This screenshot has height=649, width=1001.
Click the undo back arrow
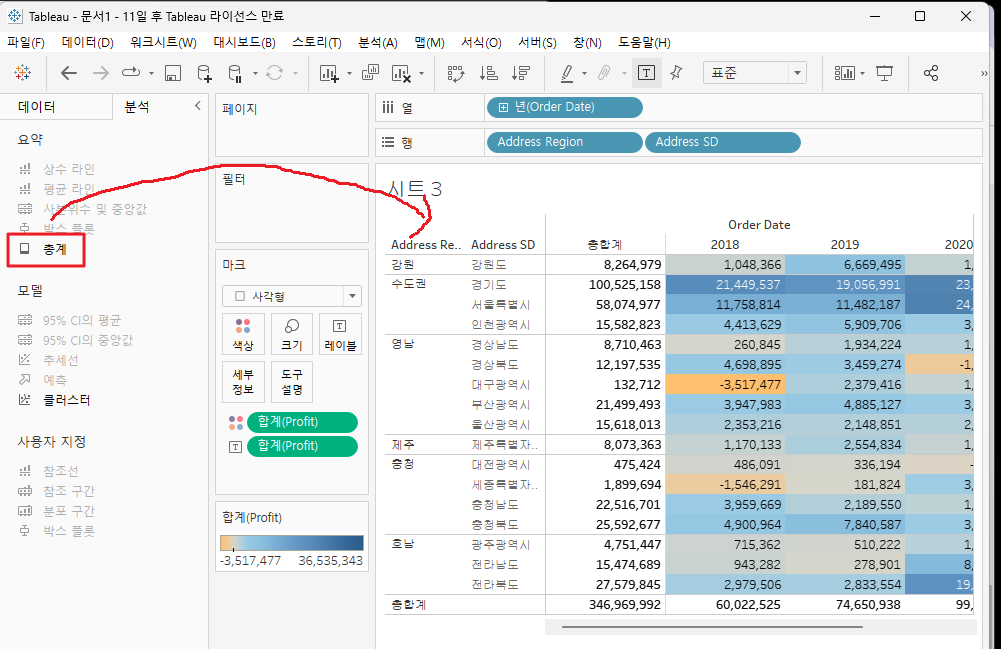point(69,73)
